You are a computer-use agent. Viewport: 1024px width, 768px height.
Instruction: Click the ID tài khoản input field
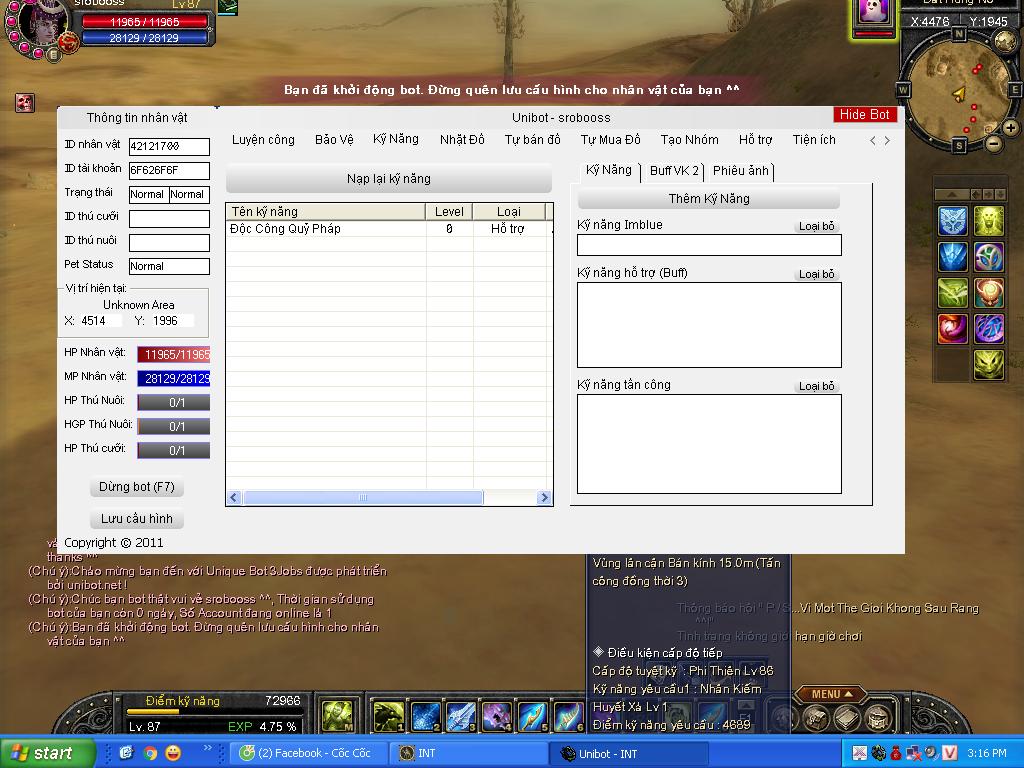pyautogui.click(x=169, y=170)
